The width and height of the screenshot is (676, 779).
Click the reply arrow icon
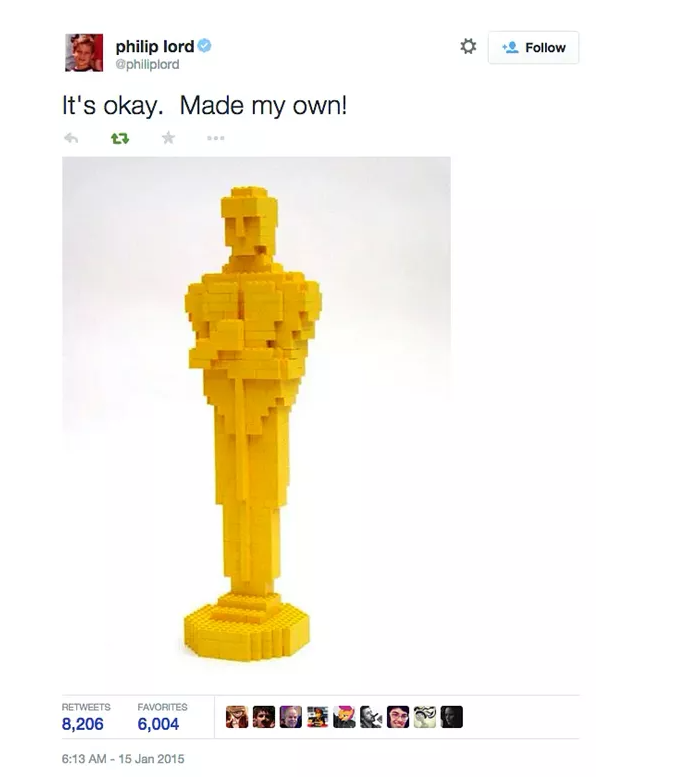pos(71,138)
